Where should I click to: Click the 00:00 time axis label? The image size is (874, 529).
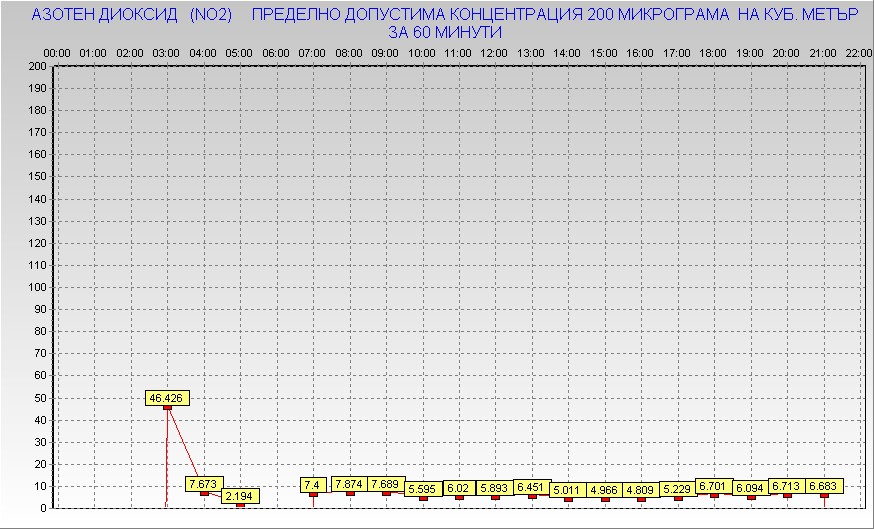tap(57, 52)
